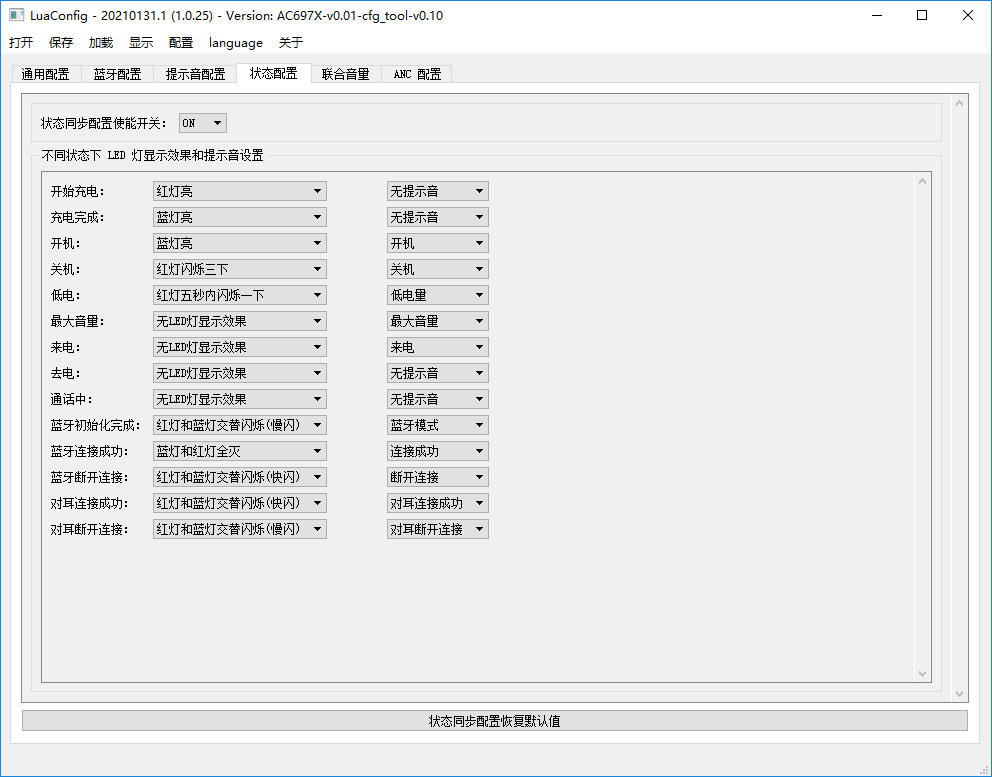Image resolution: width=992 pixels, height=777 pixels.
Task: Open tone dropdown for 通话中
Action: (x=438, y=399)
